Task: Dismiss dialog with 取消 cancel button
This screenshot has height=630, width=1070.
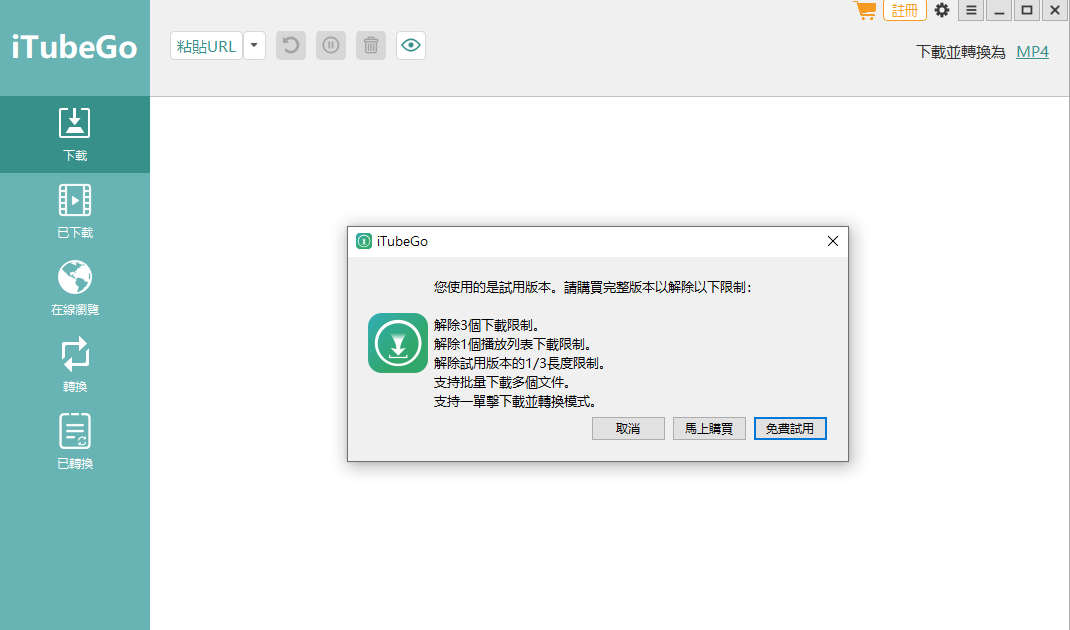Action: tap(628, 428)
